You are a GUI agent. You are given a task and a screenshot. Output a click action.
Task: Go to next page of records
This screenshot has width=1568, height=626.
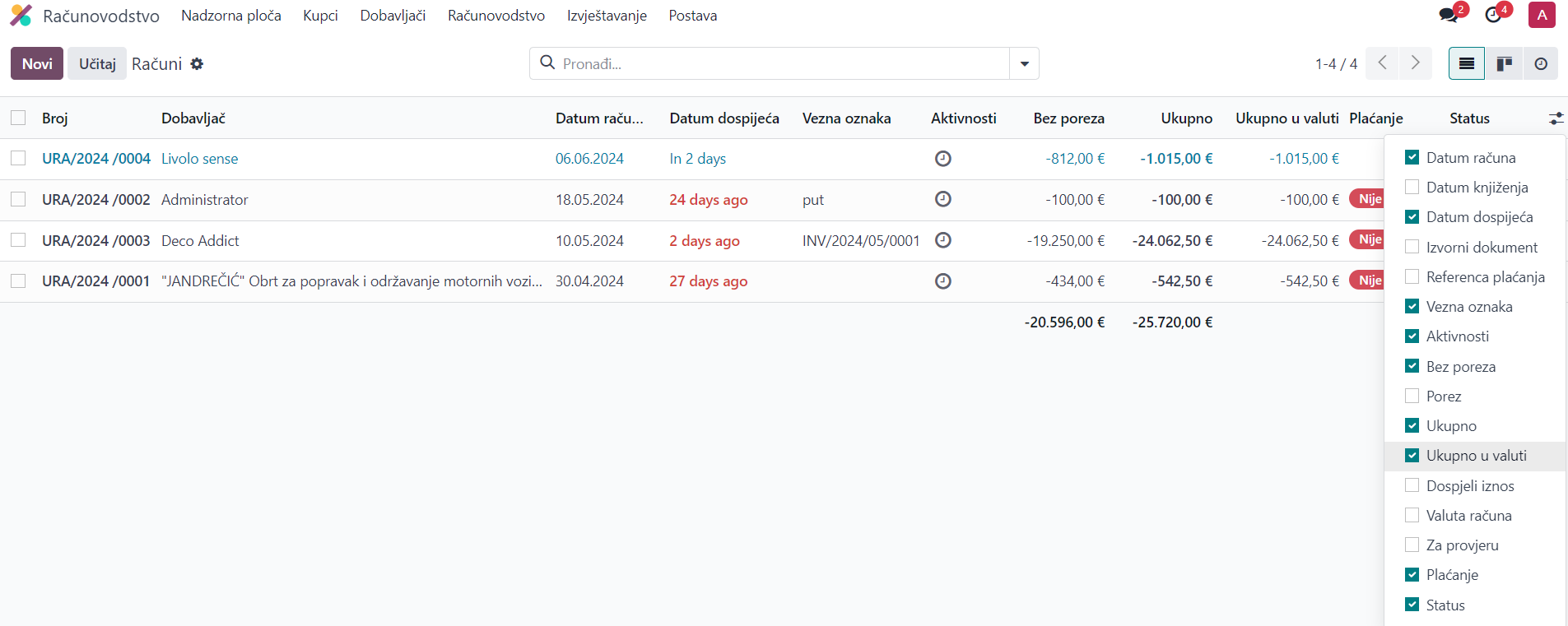point(1415,63)
